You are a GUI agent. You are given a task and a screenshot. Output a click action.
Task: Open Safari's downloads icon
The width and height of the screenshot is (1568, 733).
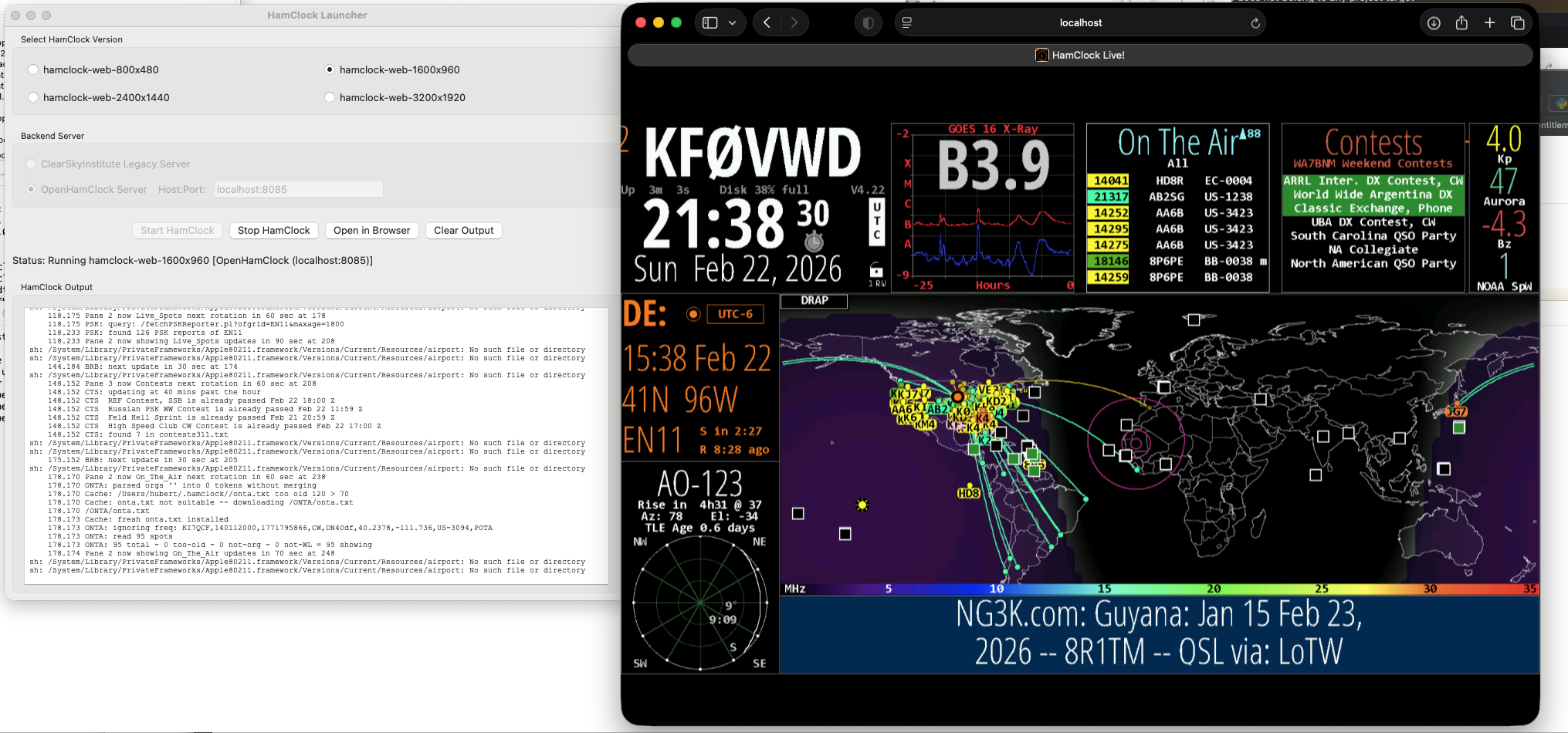click(1434, 23)
